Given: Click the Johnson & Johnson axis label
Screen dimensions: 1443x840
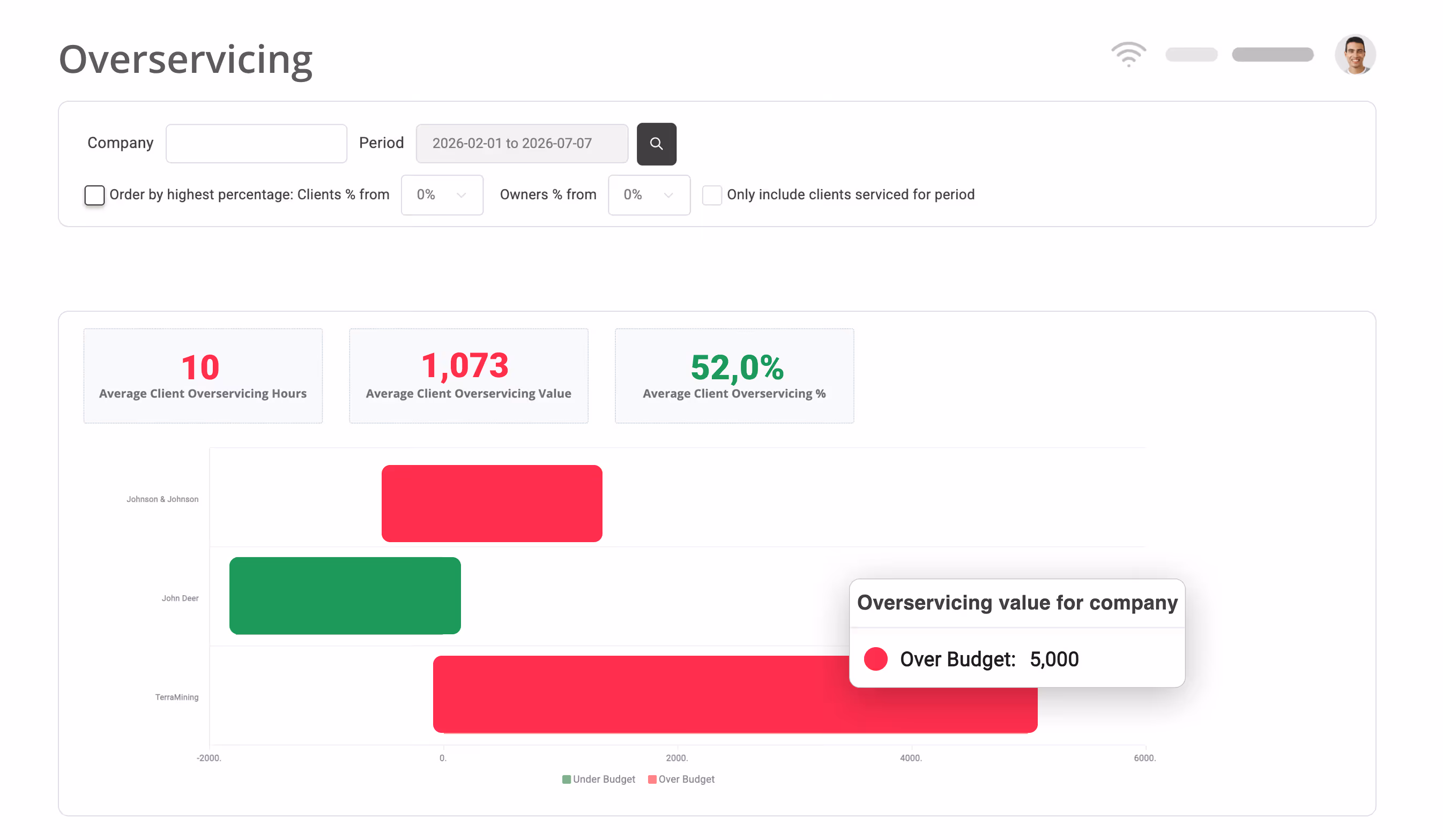Looking at the screenshot, I should (162, 499).
